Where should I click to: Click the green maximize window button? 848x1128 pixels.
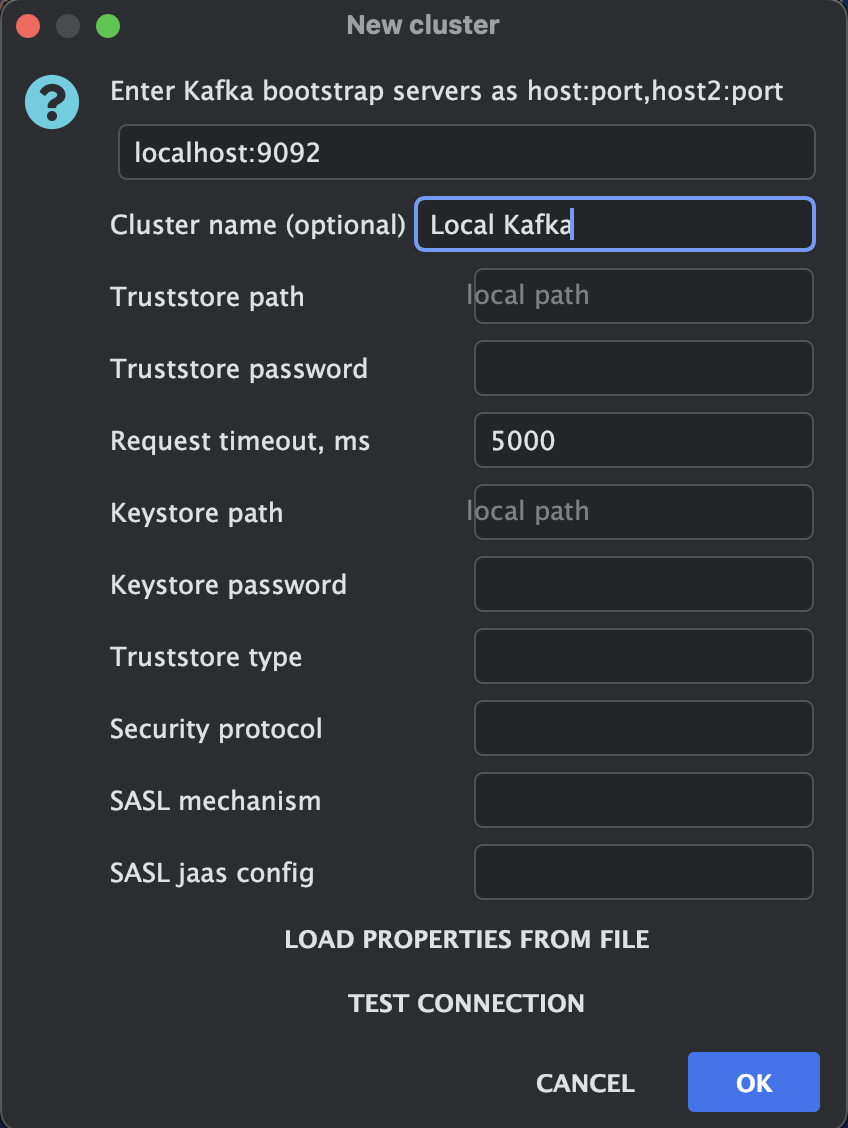107,26
